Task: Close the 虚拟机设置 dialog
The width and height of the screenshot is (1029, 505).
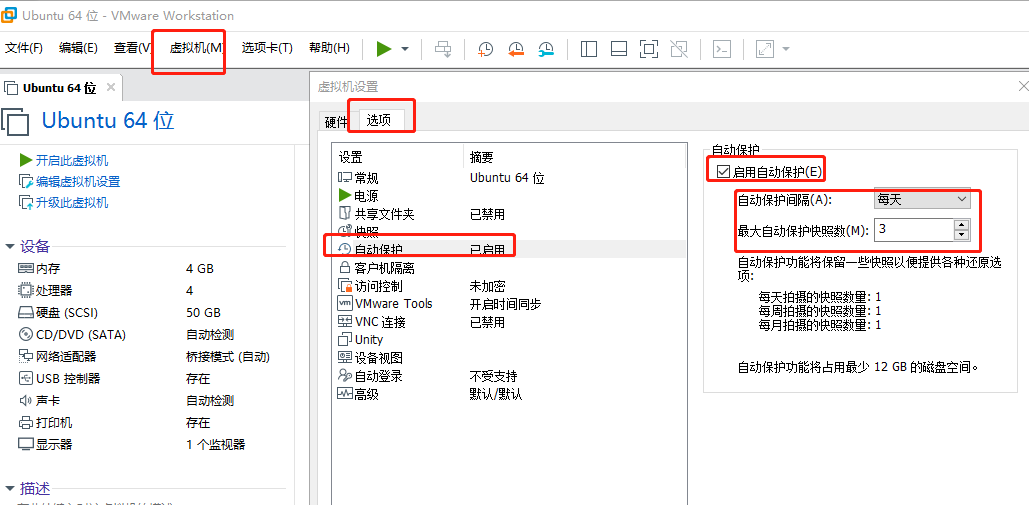Action: point(1022,87)
